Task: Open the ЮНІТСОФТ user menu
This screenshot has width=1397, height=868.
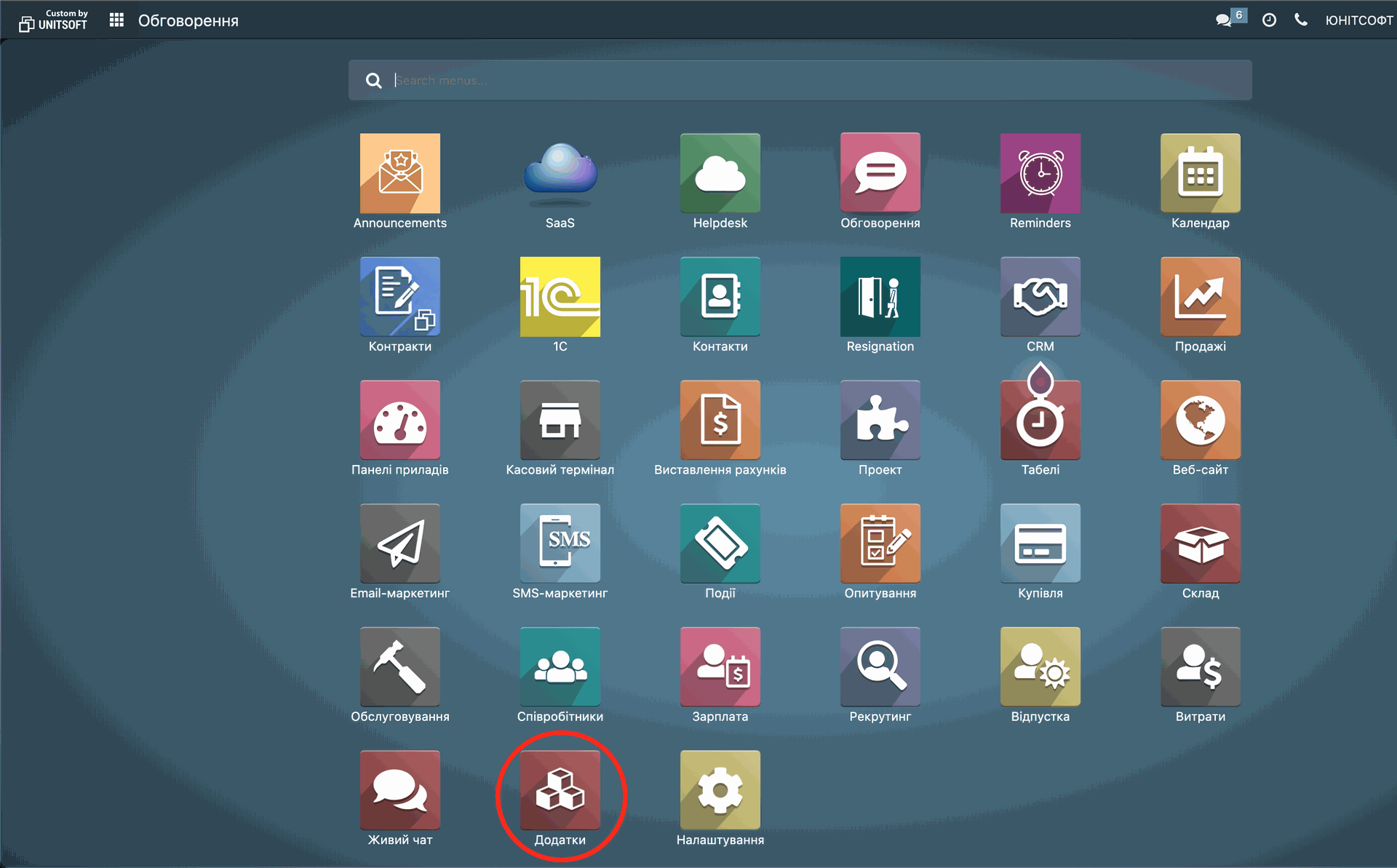Action: coord(1359,20)
